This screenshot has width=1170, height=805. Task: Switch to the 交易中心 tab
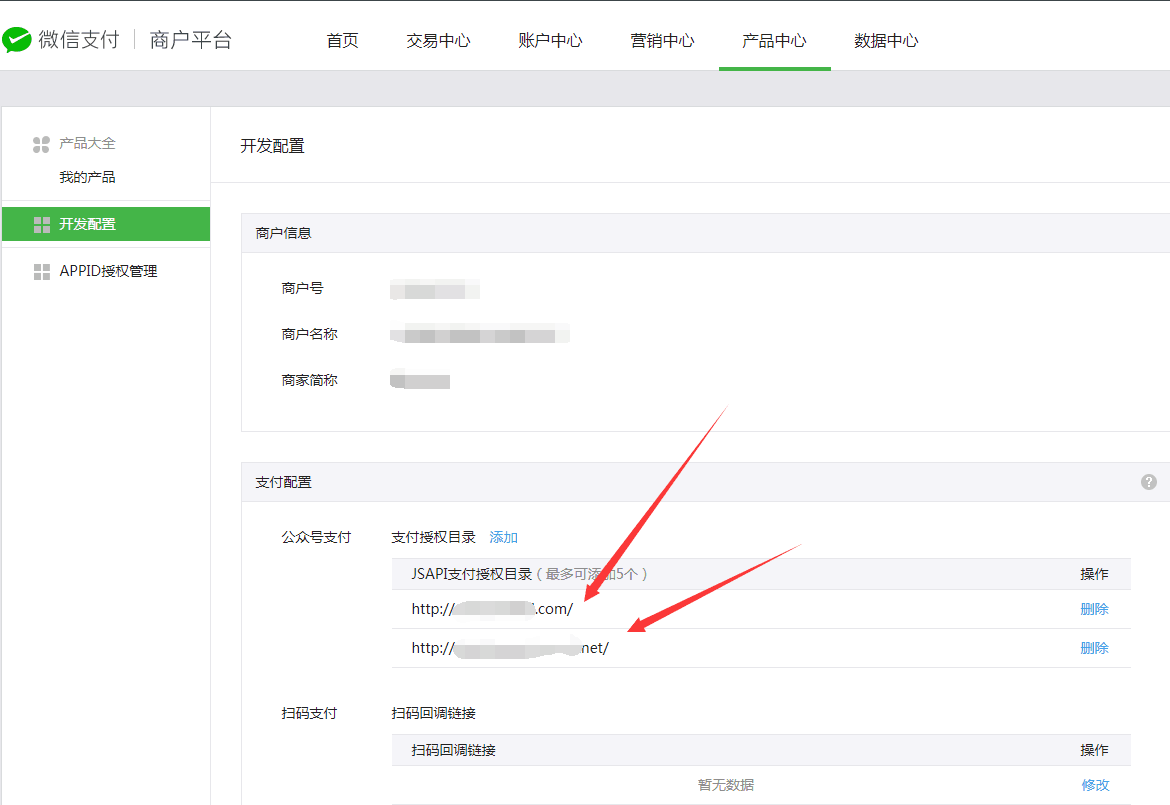click(x=438, y=41)
